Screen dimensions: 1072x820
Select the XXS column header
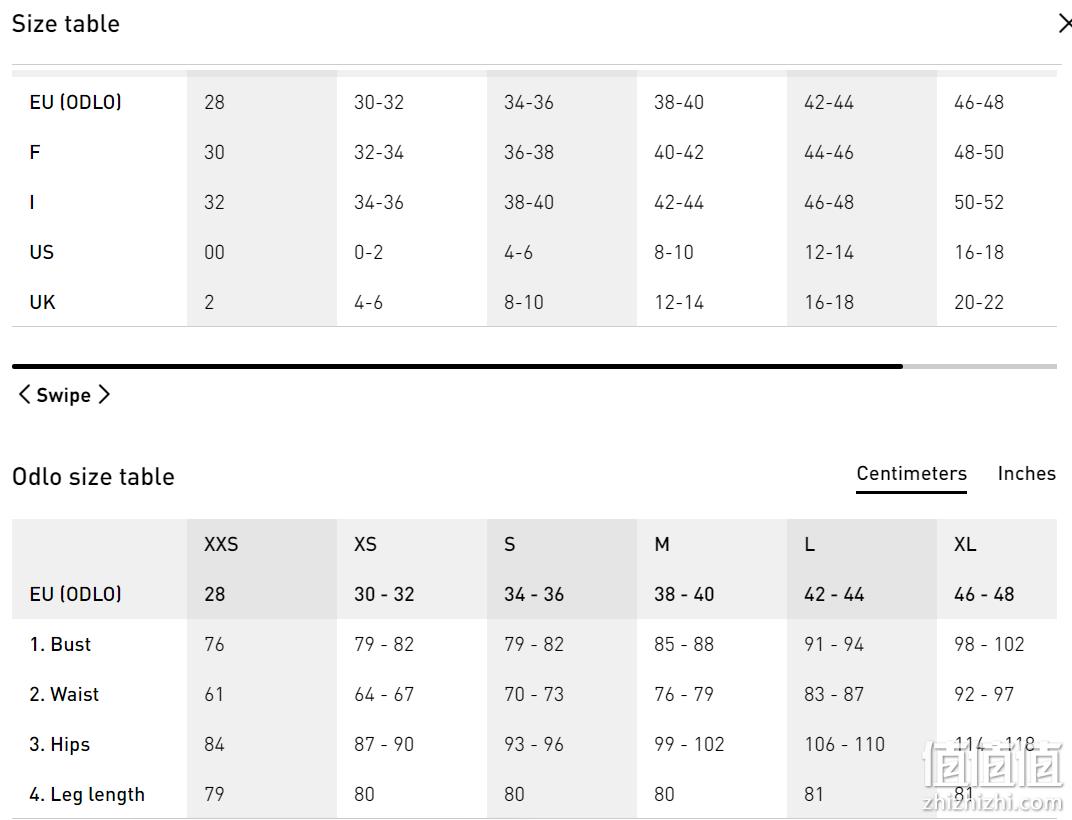tap(221, 544)
